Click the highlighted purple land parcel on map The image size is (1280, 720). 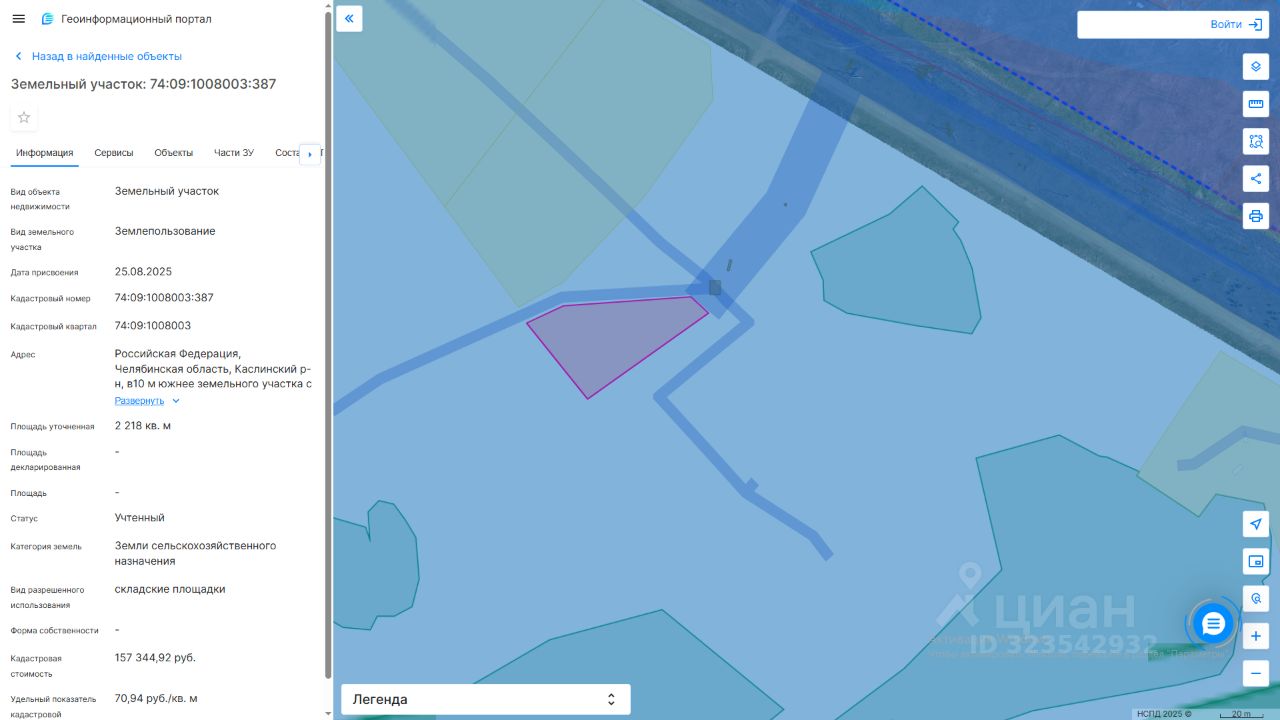point(616,343)
